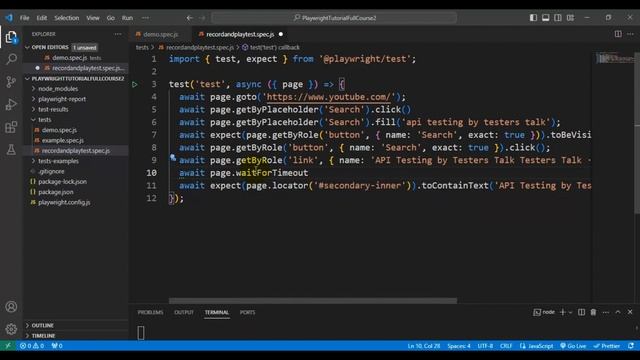Screen dimensions: 640x360
Task: Go back with the navigation arrow
Action: coord(189,18)
